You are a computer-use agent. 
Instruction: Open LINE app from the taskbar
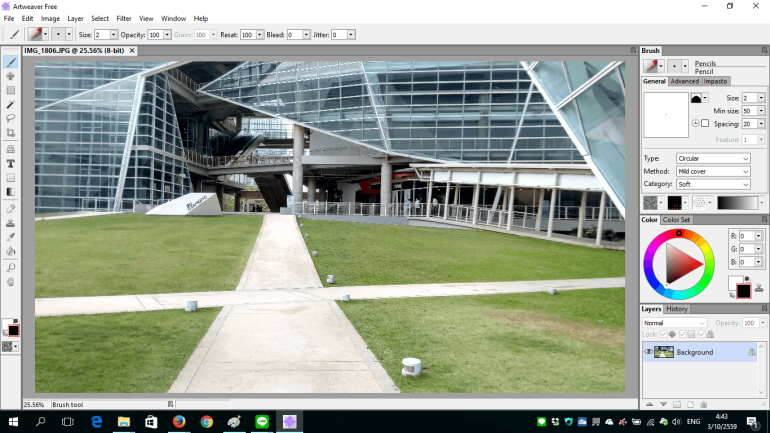261,422
